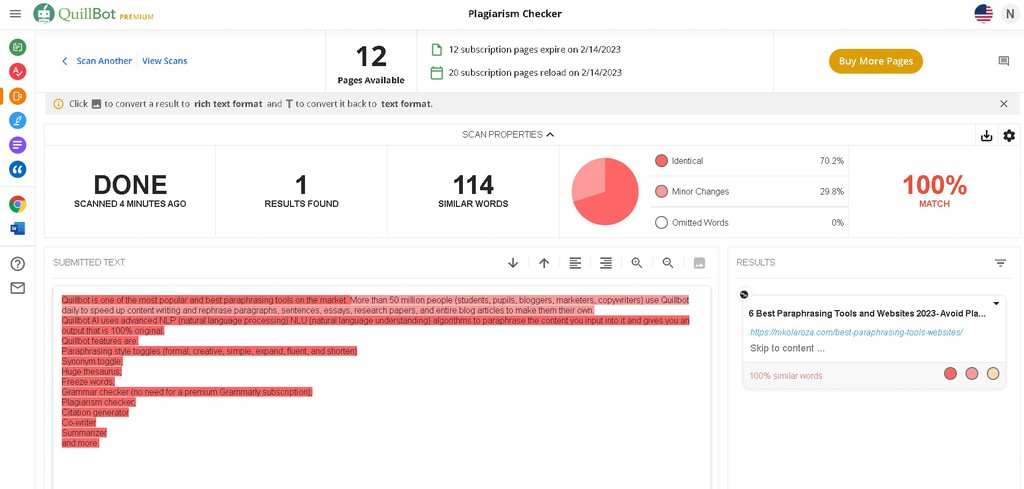Open View Scans
Viewport: 1024px width, 489px height.
click(x=165, y=61)
